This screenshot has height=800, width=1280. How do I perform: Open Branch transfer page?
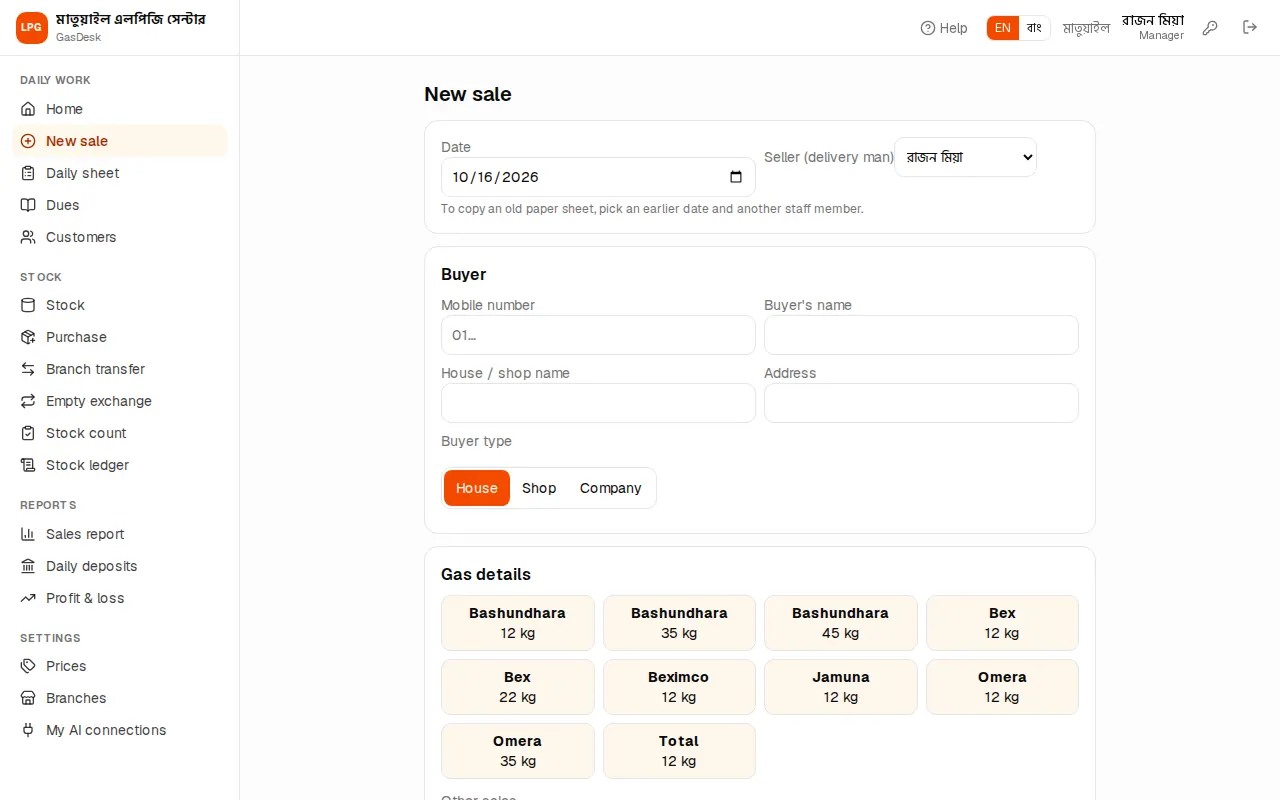[120, 369]
